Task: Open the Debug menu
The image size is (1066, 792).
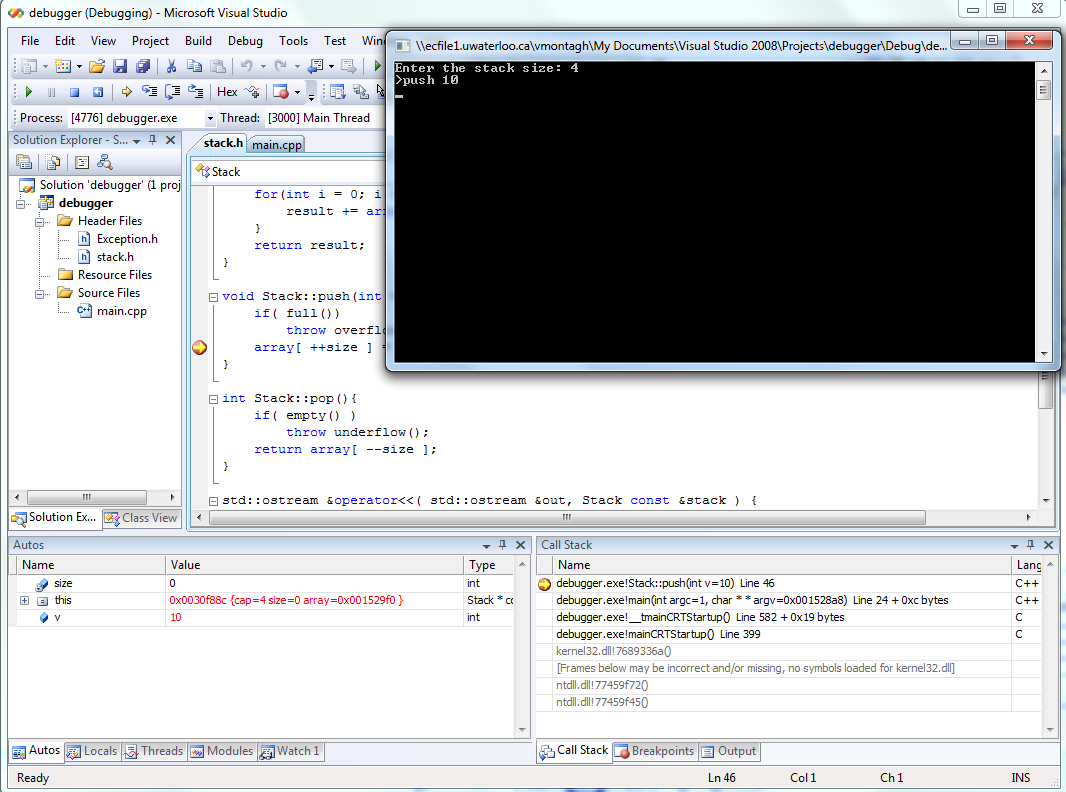Action: (245, 41)
